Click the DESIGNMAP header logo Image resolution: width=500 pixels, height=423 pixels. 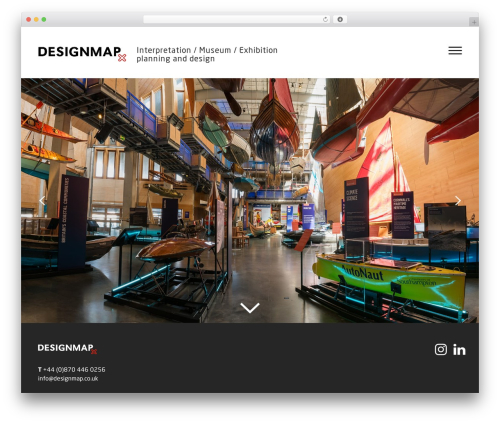82,54
